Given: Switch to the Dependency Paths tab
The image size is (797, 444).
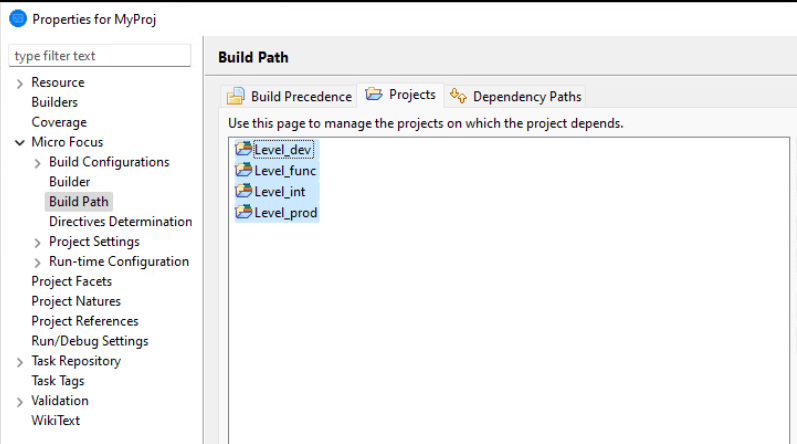Looking at the screenshot, I should point(526,97).
